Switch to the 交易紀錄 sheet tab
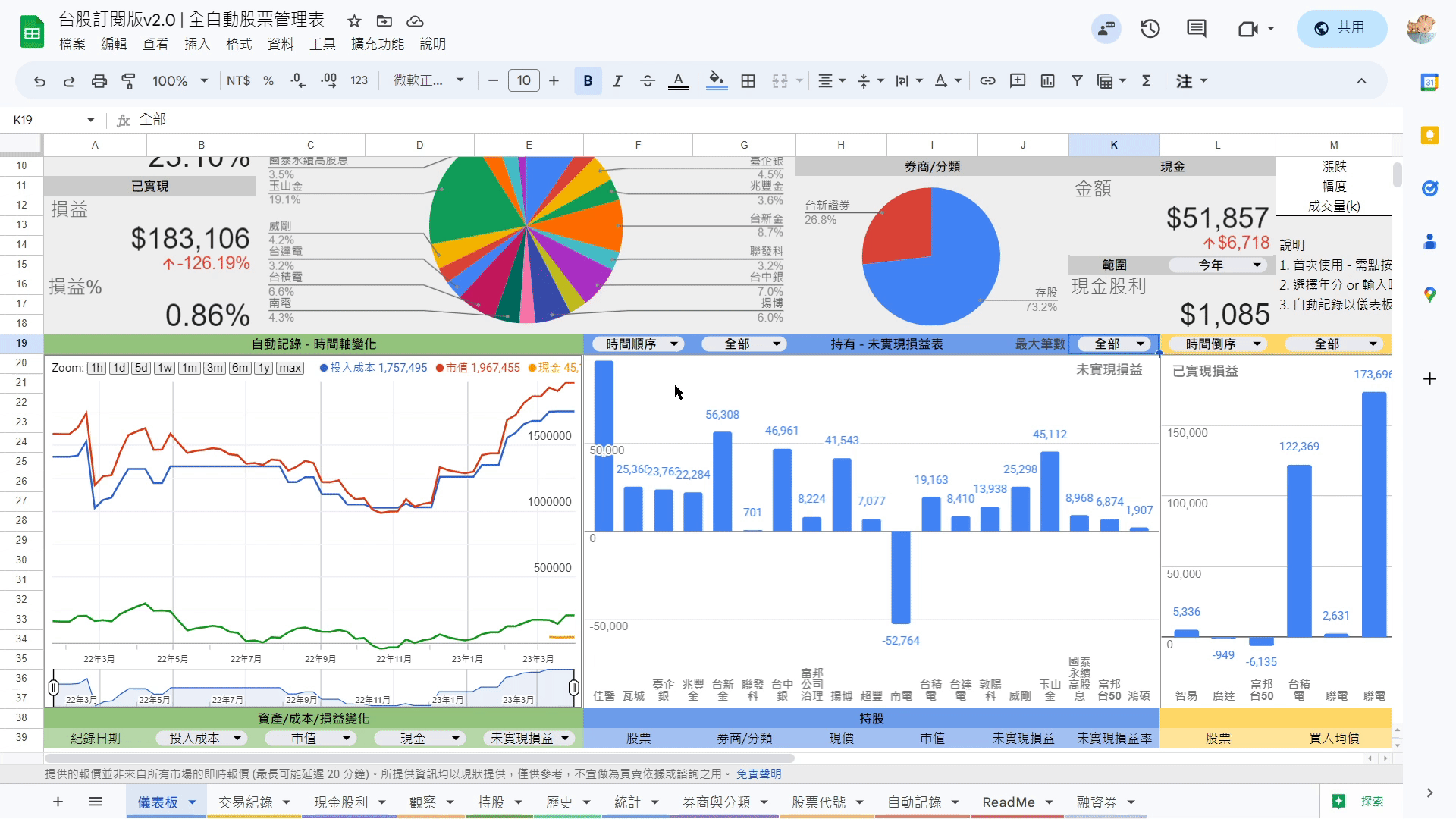Image resolution: width=1456 pixels, height=819 pixels. pyautogui.click(x=245, y=802)
